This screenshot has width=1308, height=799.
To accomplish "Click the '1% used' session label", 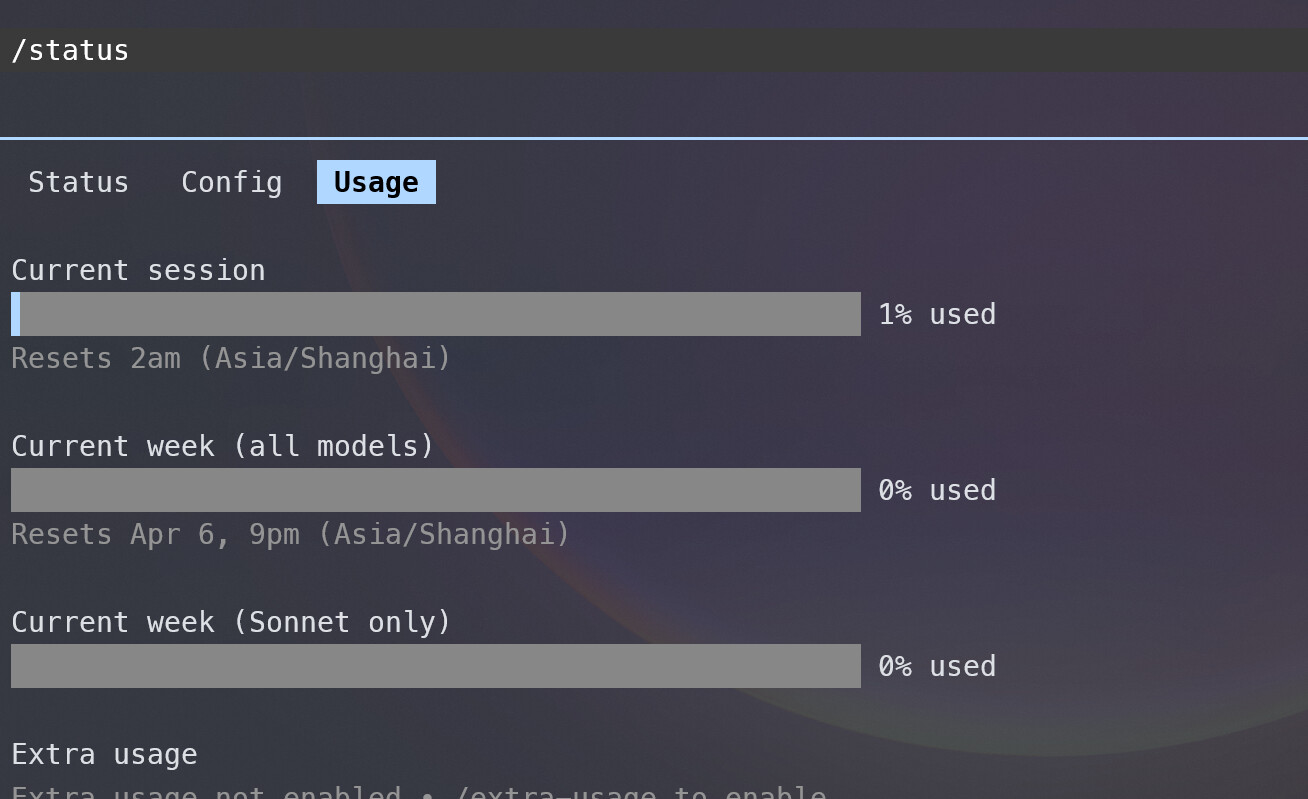I will point(937,314).
